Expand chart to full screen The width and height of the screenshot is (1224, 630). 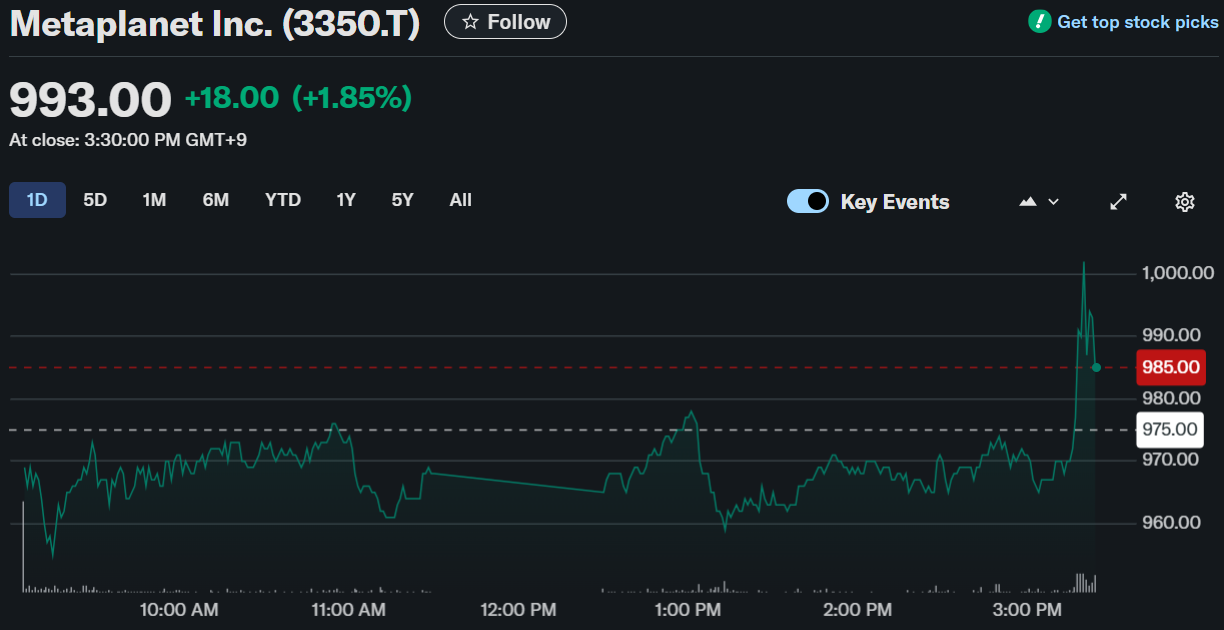coord(1119,202)
